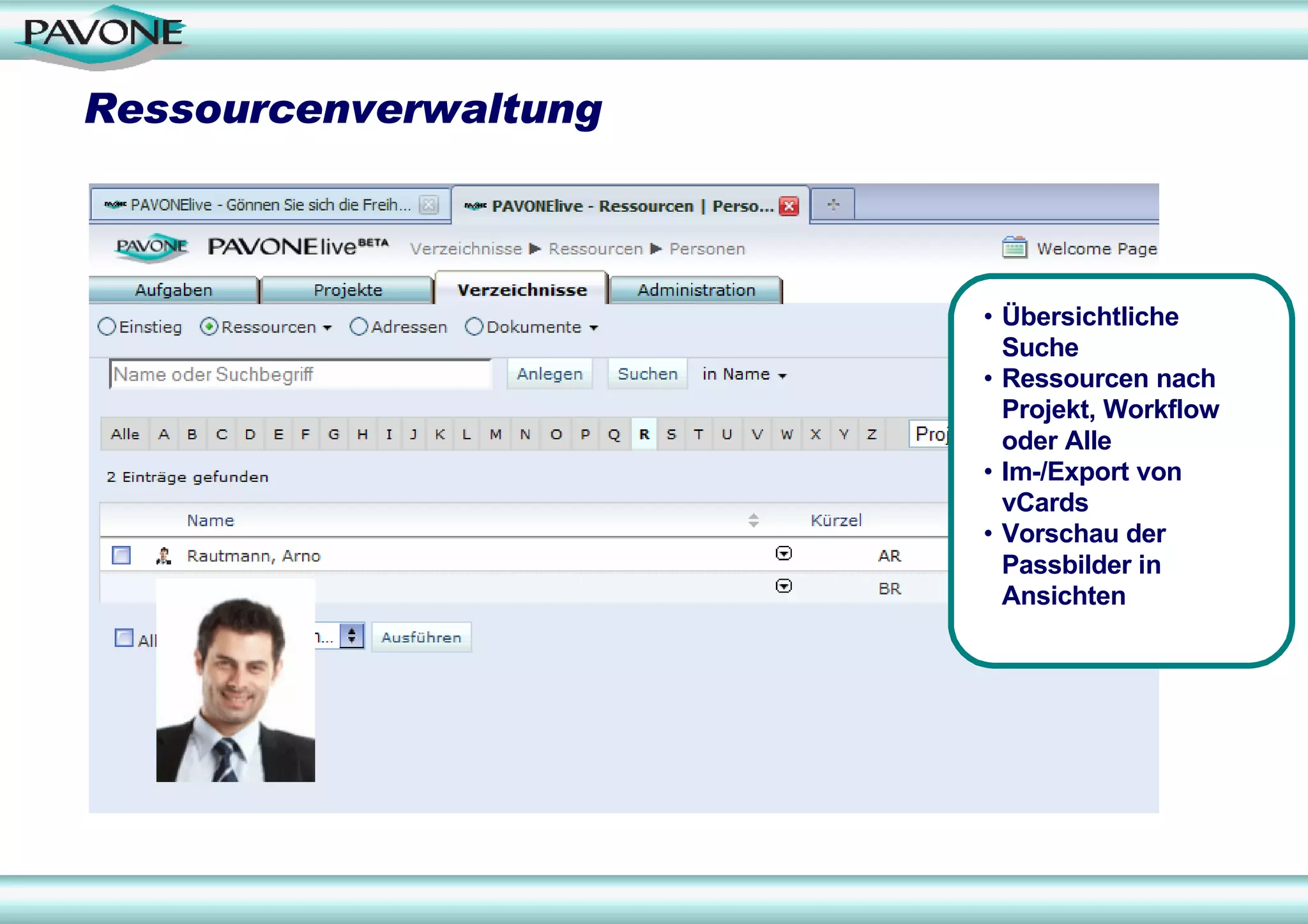Switch to PAVONElive Gönnen Sie browser tab
Viewport: 1308px width, 924px height.
click(270, 205)
